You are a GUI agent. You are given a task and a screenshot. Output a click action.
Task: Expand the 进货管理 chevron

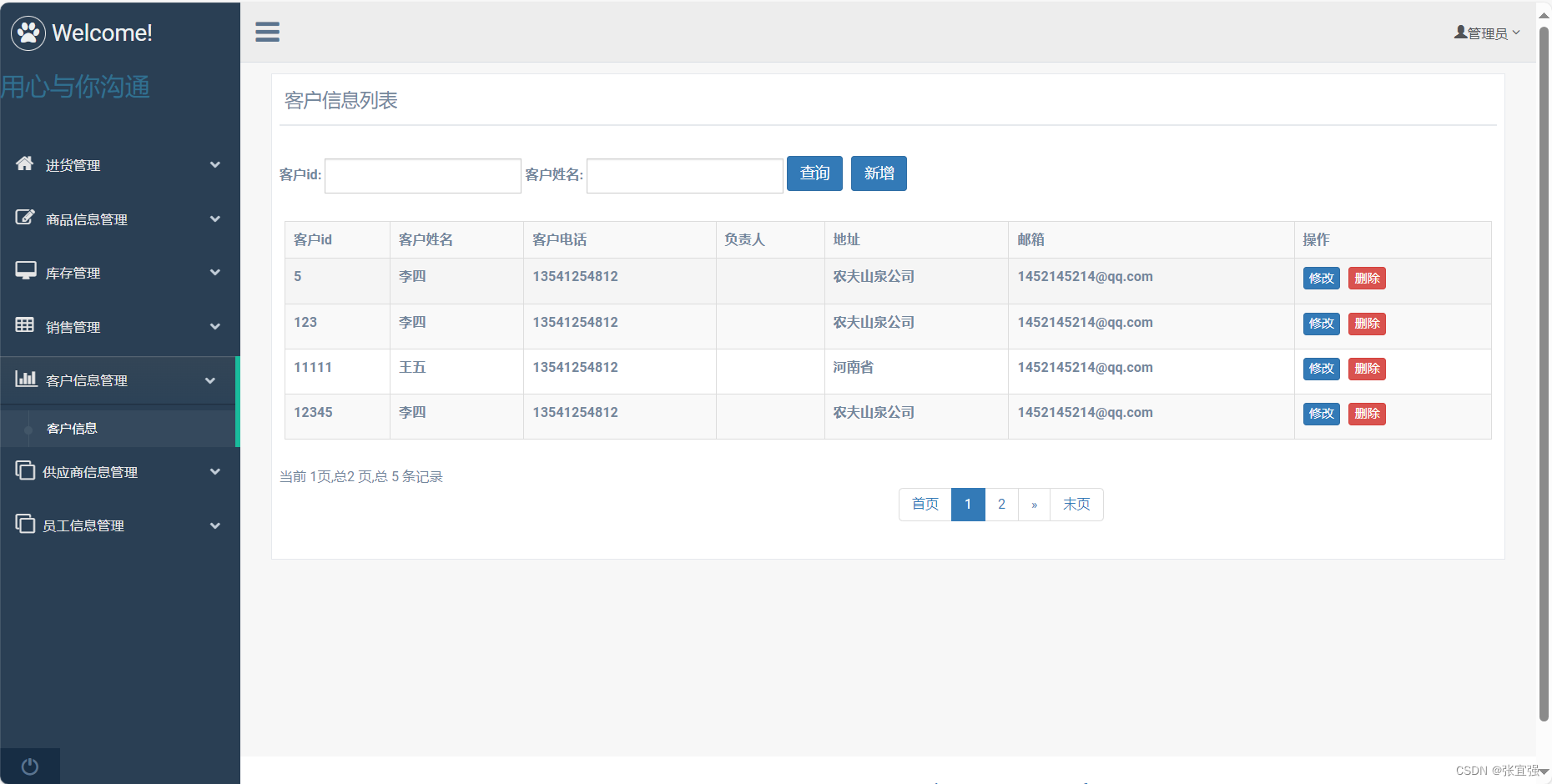[x=215, y=165]
